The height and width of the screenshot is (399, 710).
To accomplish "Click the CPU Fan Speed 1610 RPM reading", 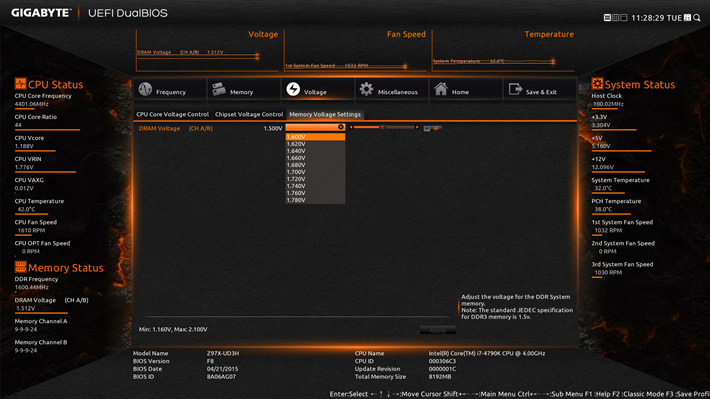I will [x=31, y=231].
